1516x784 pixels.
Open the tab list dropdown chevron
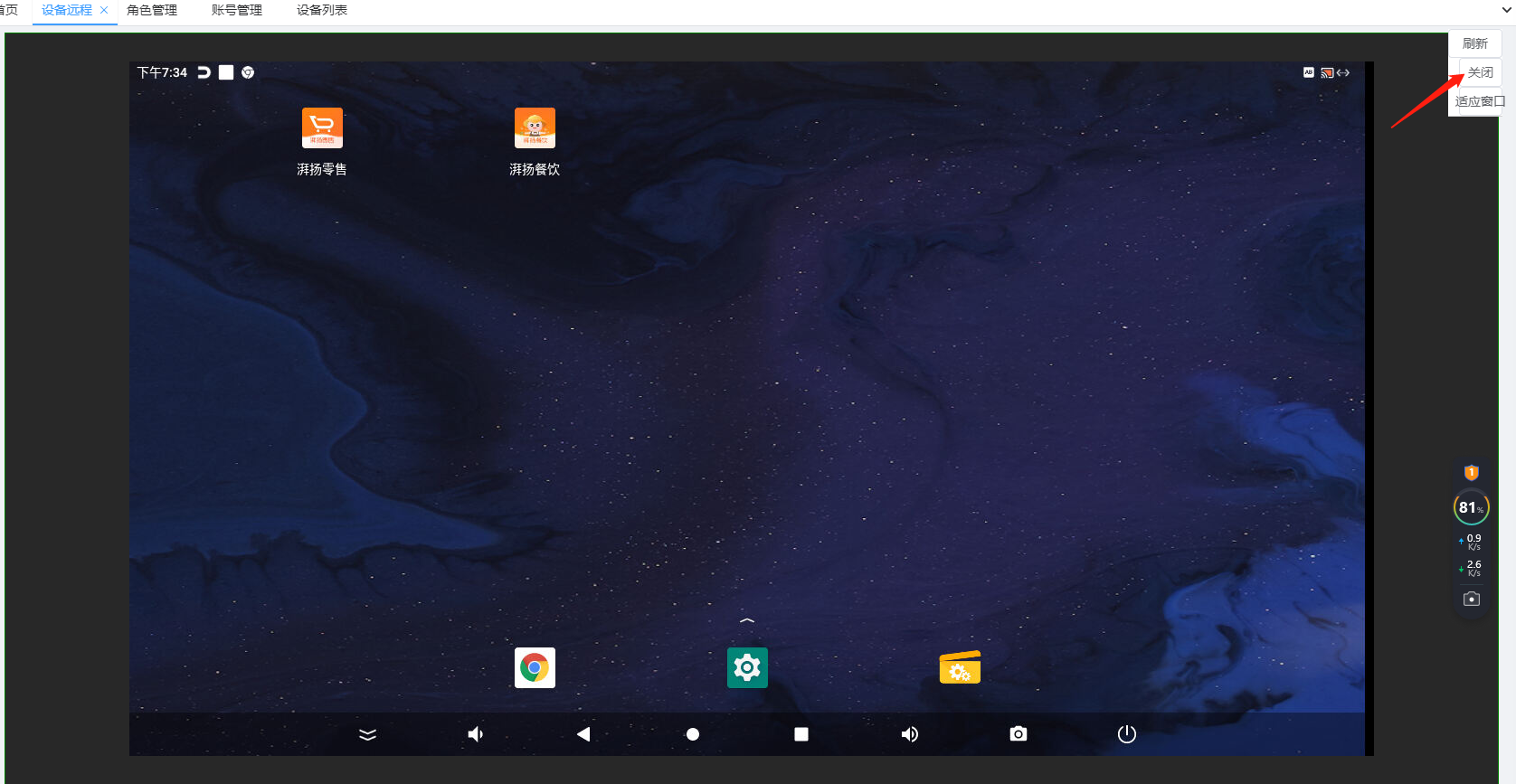pos(1506,10)
